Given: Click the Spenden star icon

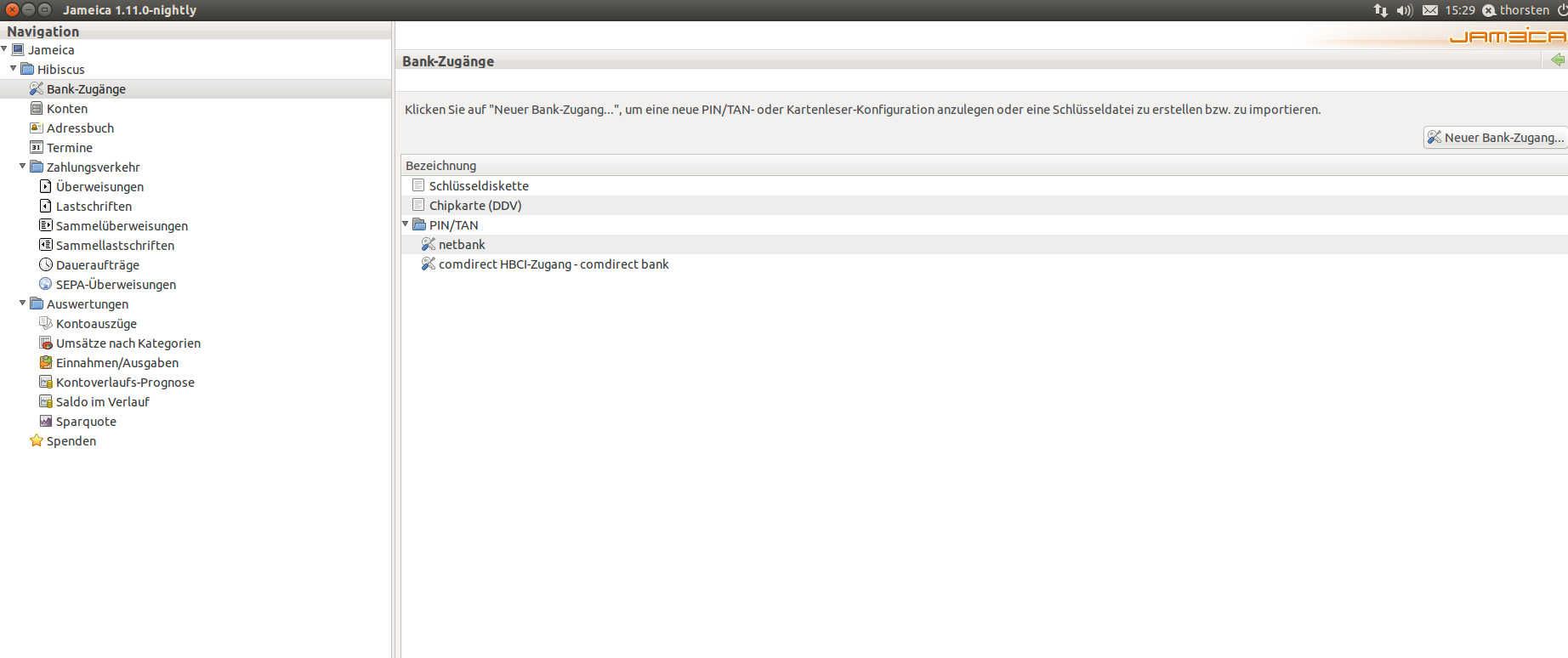Looking at the screenshot, I should (x=36, y=440).
